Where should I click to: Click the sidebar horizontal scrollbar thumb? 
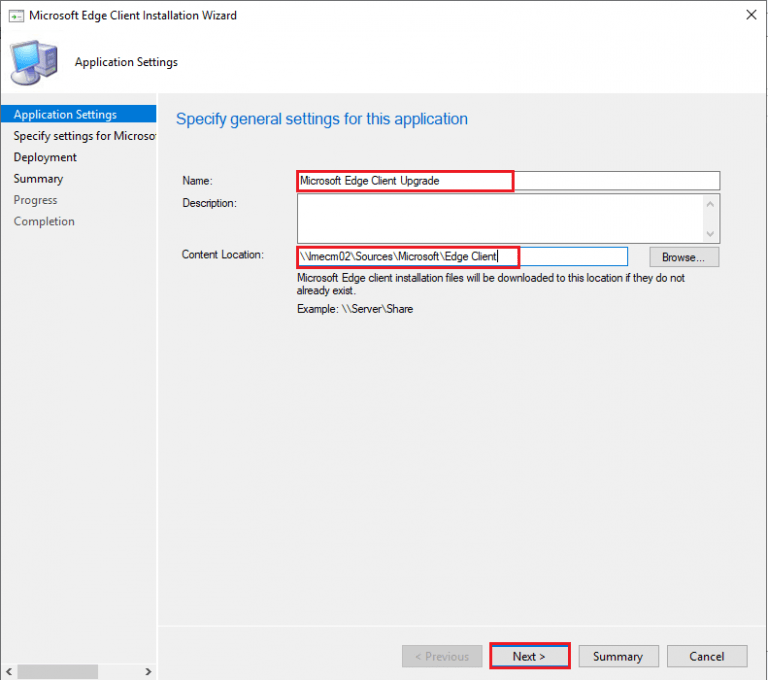[58, 671]
